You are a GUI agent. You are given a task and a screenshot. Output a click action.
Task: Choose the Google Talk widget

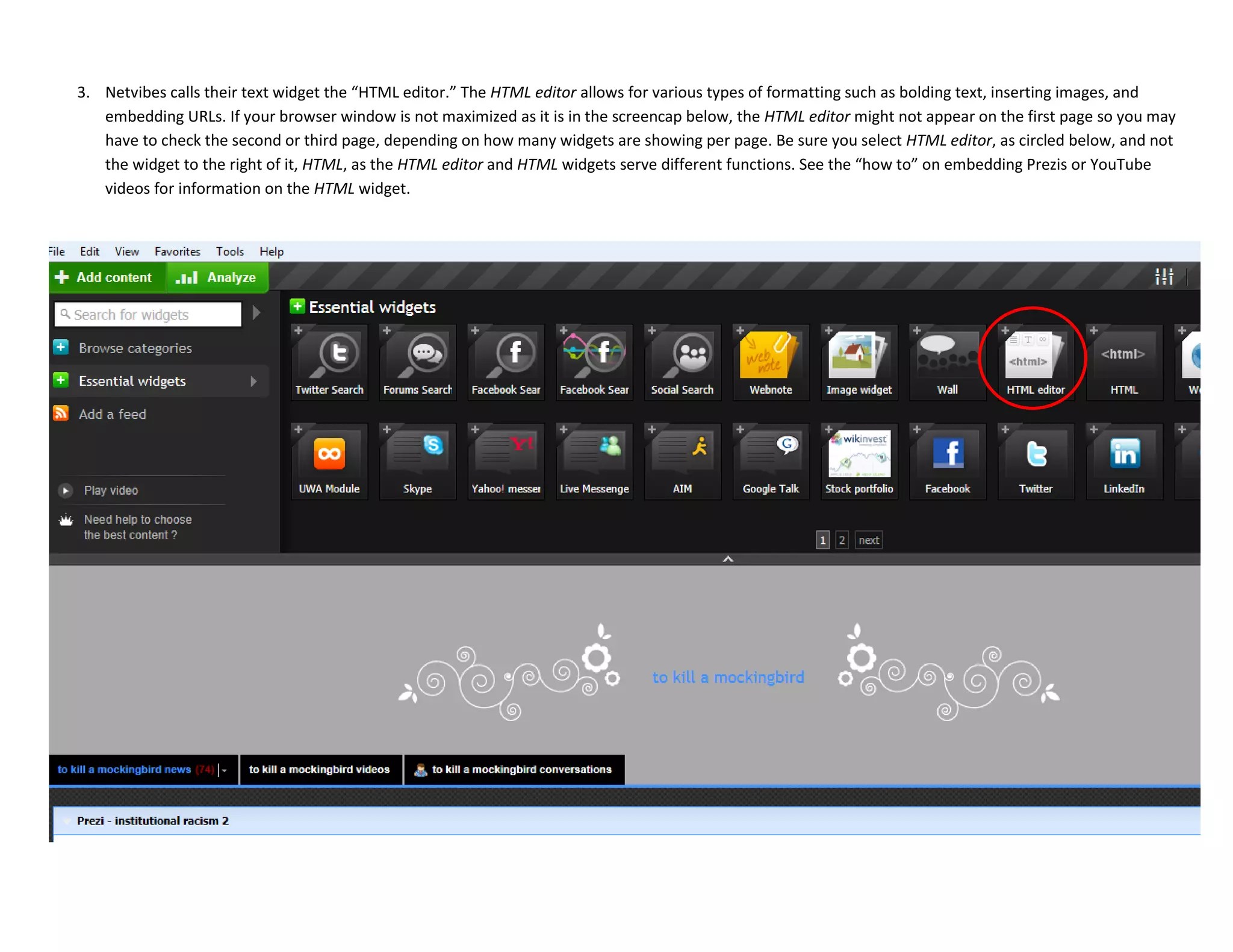(x=771, y=462)
